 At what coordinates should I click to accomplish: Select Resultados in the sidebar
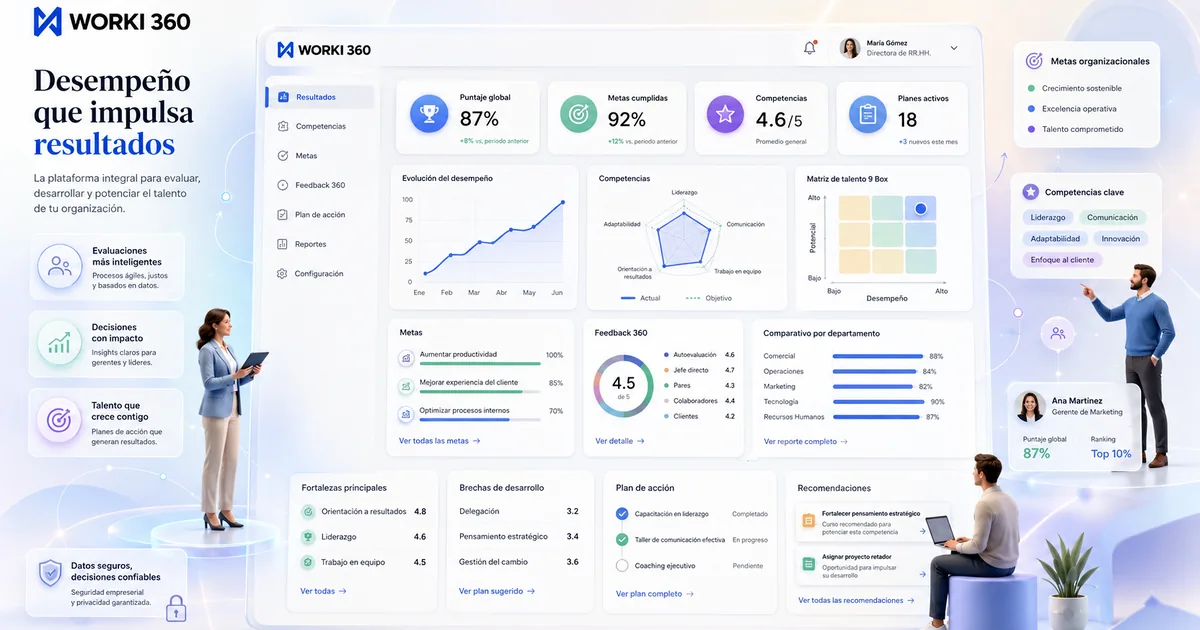click(x=320, y=97)
